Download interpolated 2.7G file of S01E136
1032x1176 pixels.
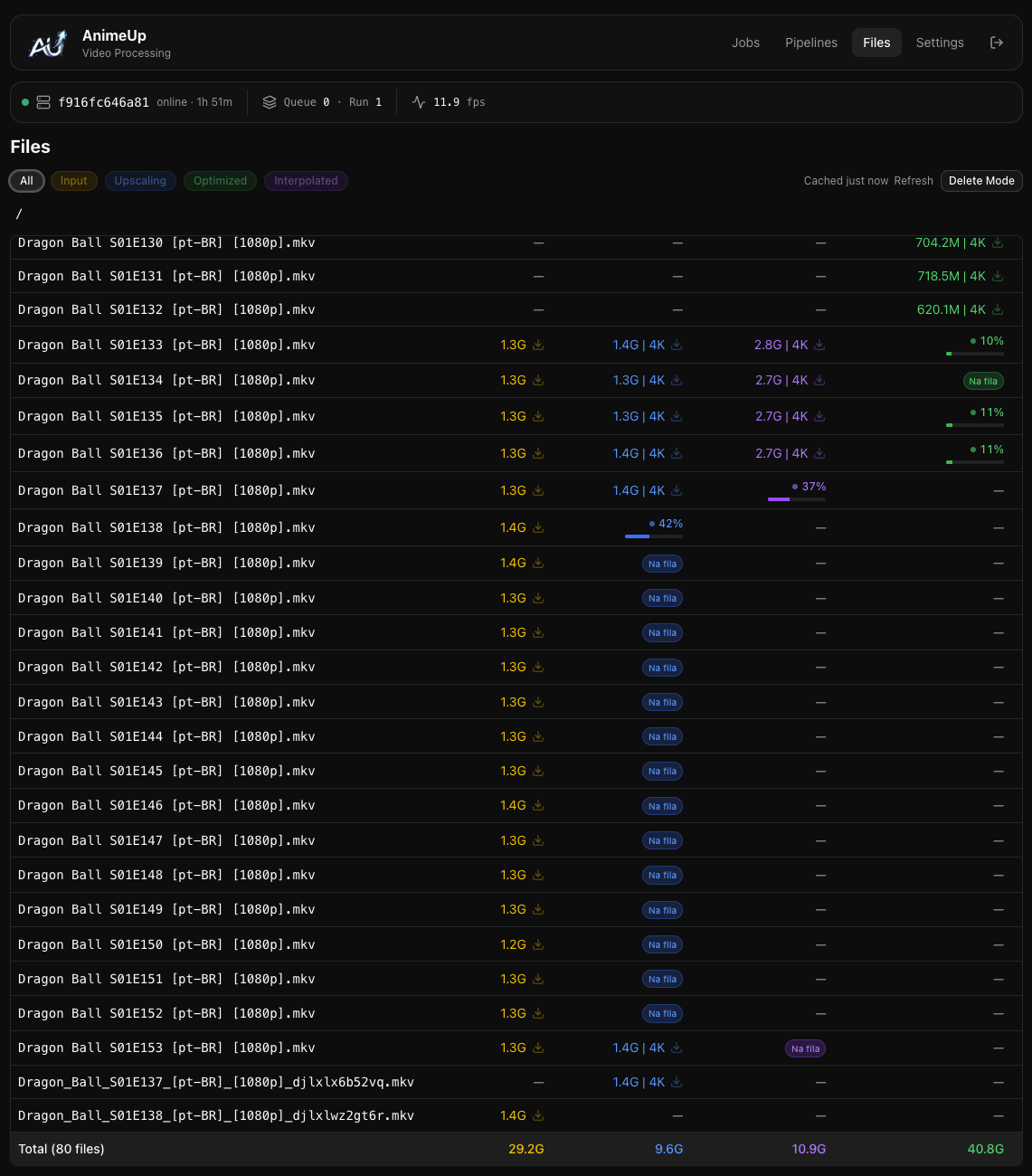819,453
